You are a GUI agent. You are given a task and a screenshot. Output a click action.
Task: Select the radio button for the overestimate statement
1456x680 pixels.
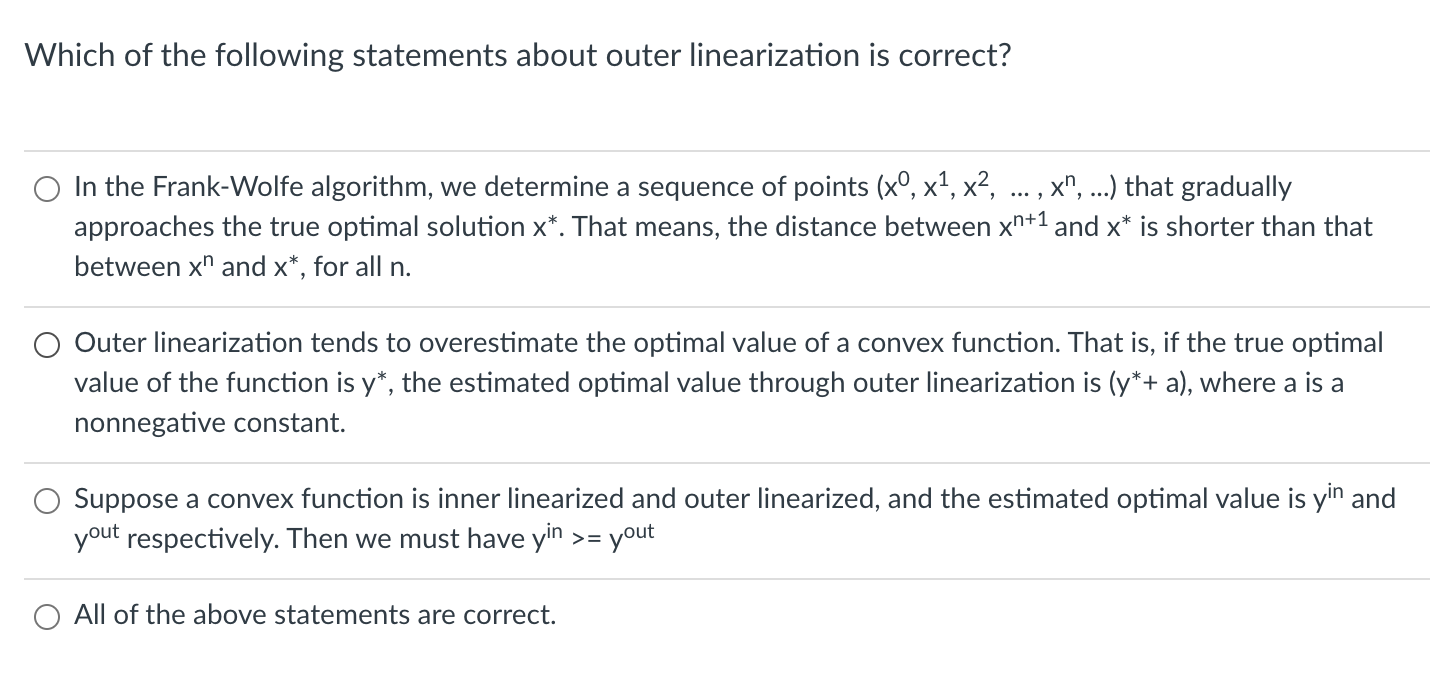[x=46, y=344]
